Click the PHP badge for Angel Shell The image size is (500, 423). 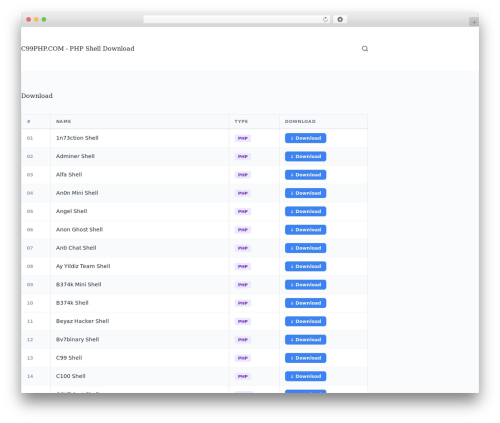pyautogui.click(x=243, y=212)
